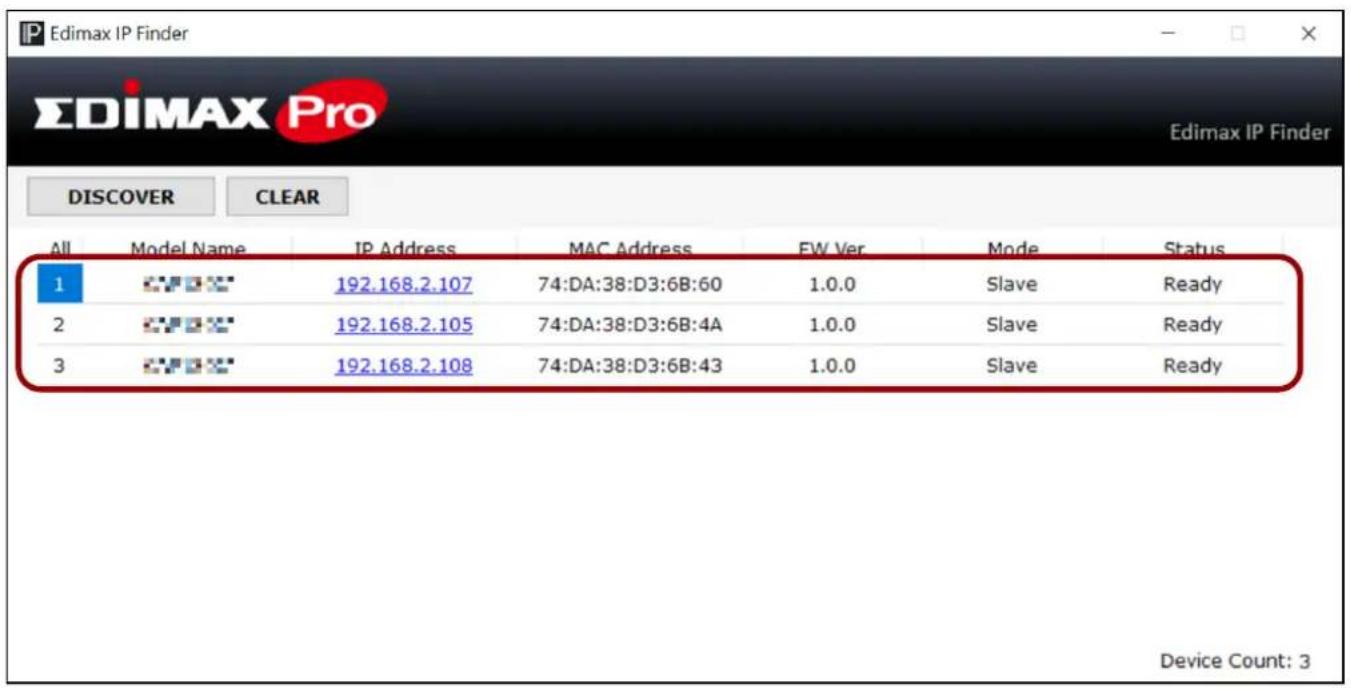This screenshot has height=690, width=1351.
Task: Click Slave mode cell of 192.168.2.107 row
Action: [x=1011, y=285]
